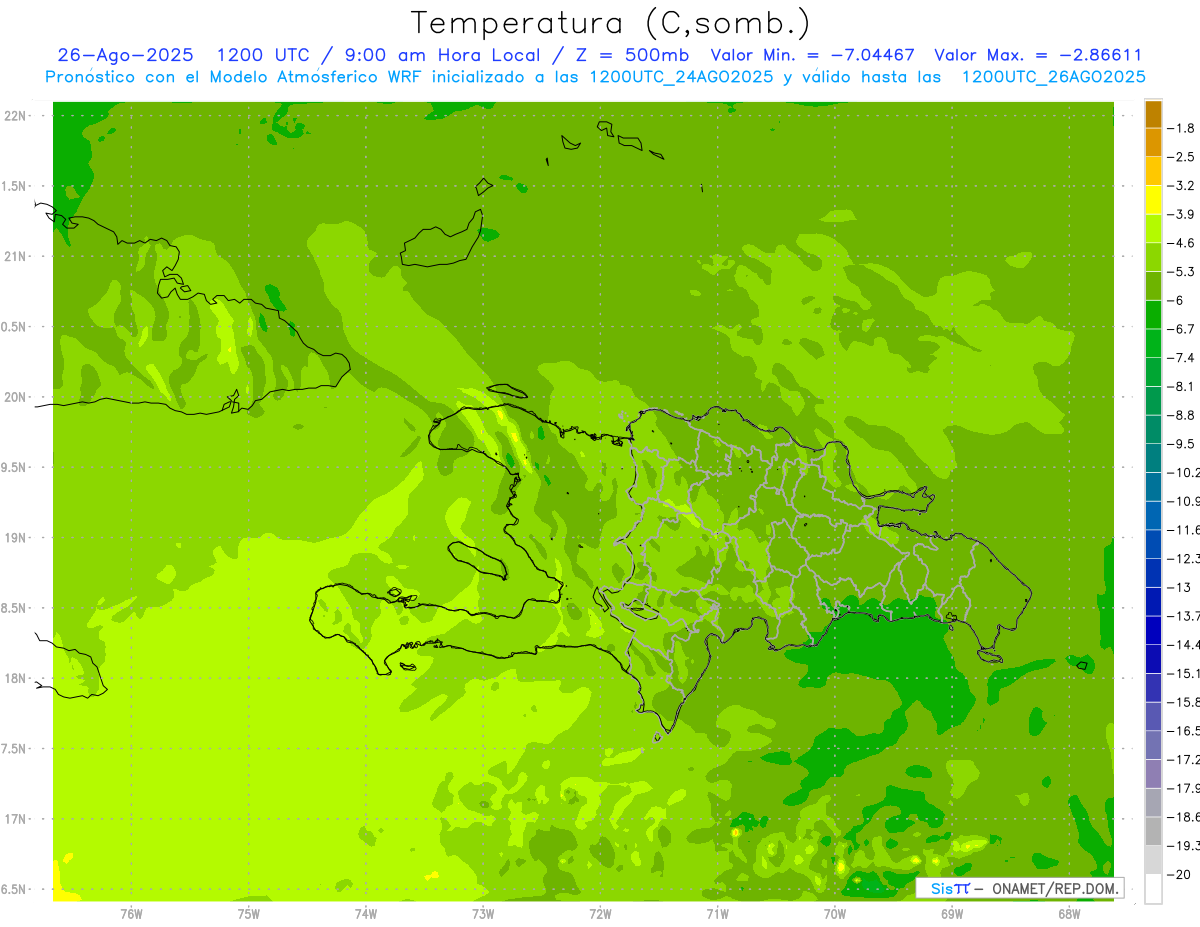Click the '-2.5' color scale value

(1181, 157)
